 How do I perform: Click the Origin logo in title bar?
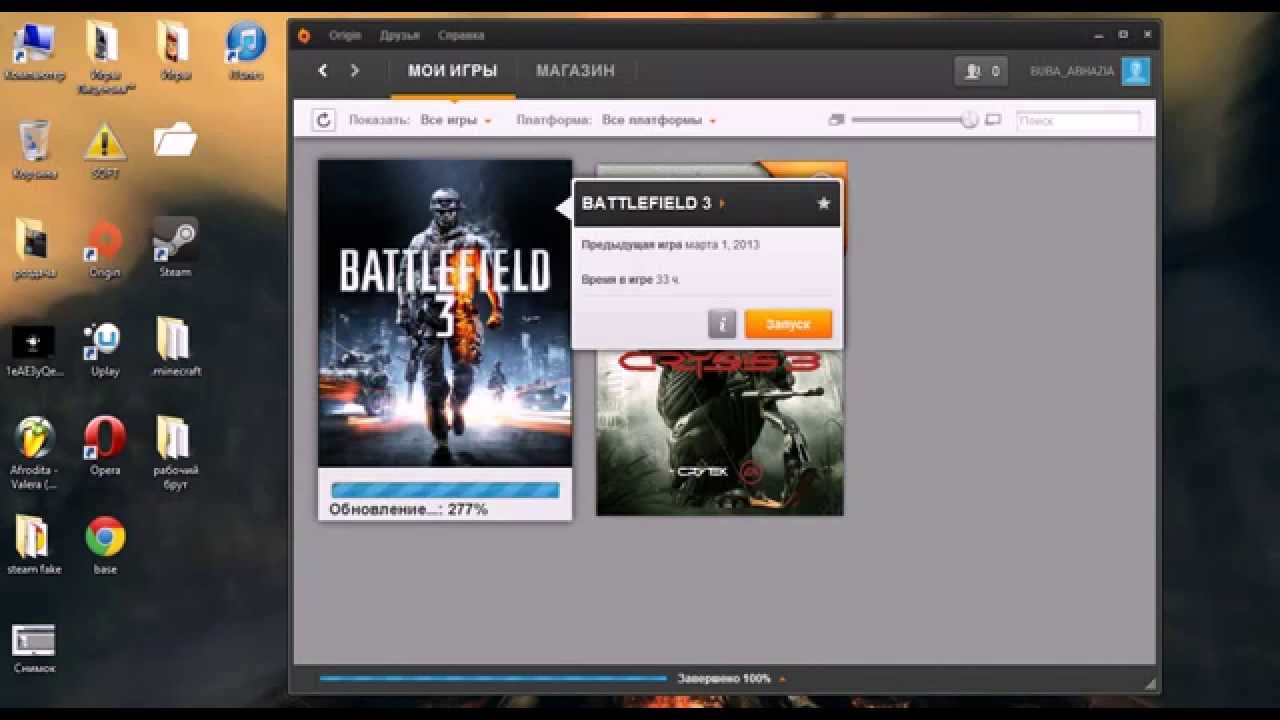coord(304,35)
